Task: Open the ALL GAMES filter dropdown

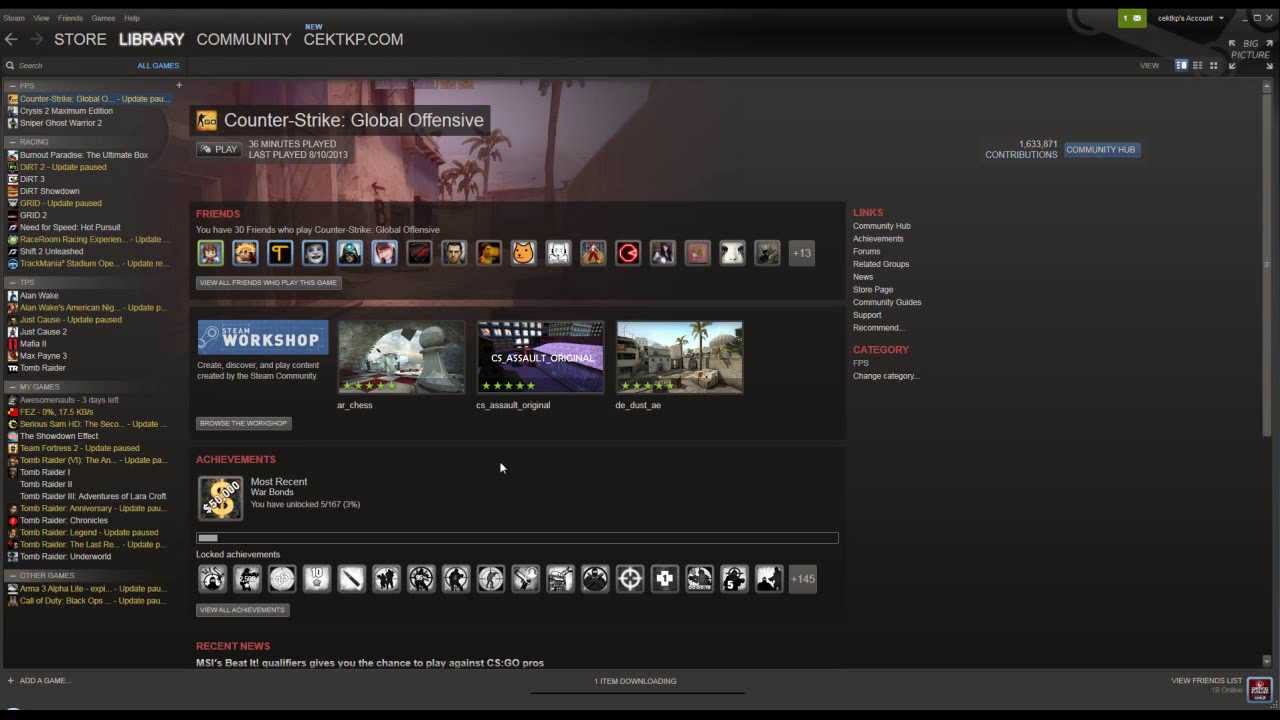Action: [x=158, y=66]
